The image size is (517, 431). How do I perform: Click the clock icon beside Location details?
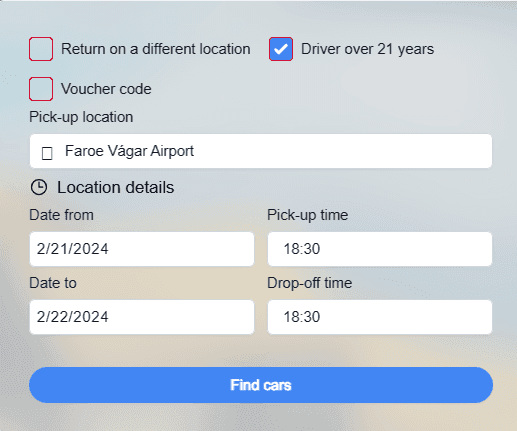click(x=39, y=187)
